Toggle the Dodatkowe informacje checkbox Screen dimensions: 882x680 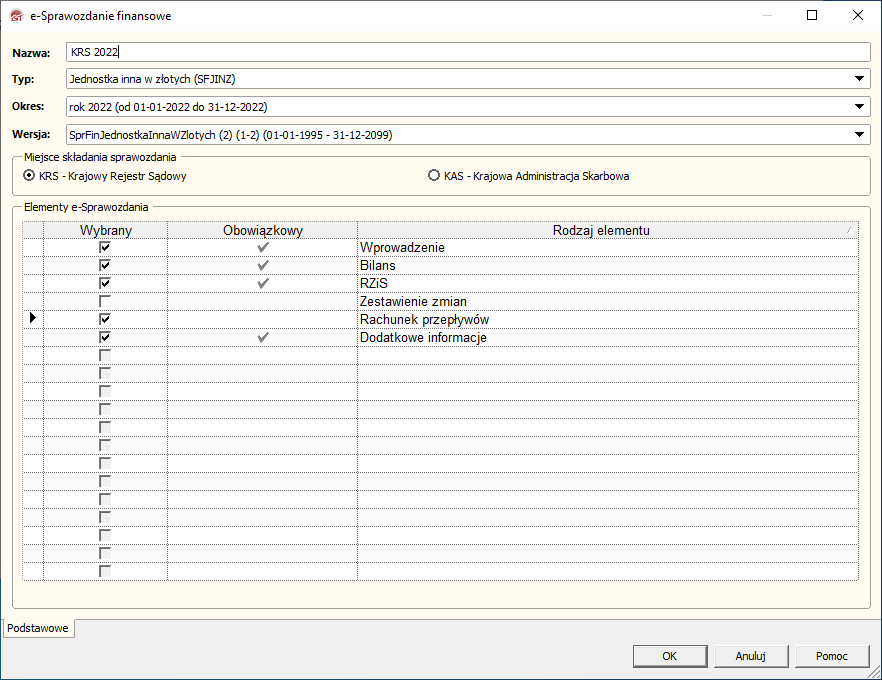click(x=105, y=337)
